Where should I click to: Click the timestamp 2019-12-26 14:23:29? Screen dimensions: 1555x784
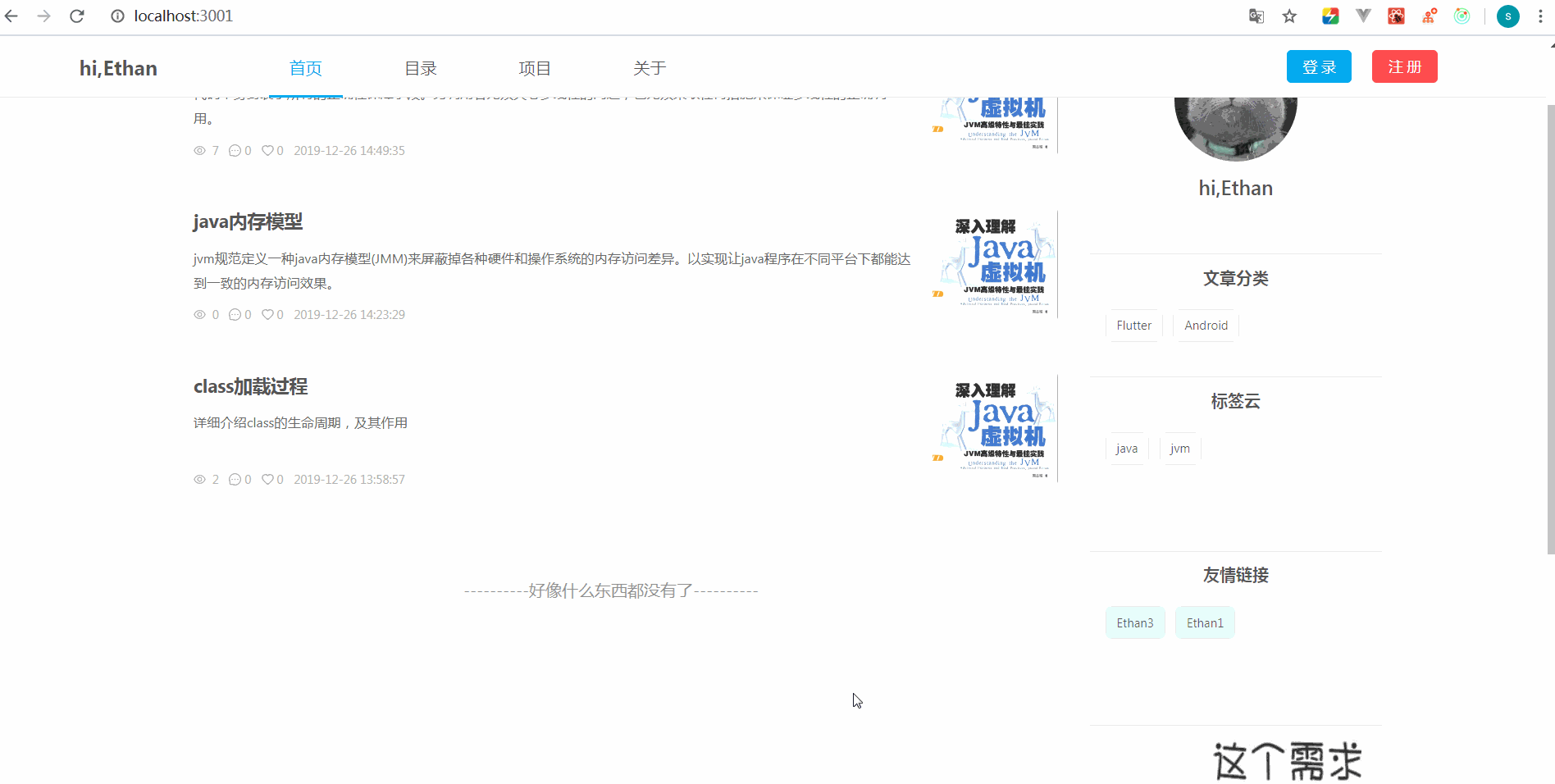[x=349, y=315]
